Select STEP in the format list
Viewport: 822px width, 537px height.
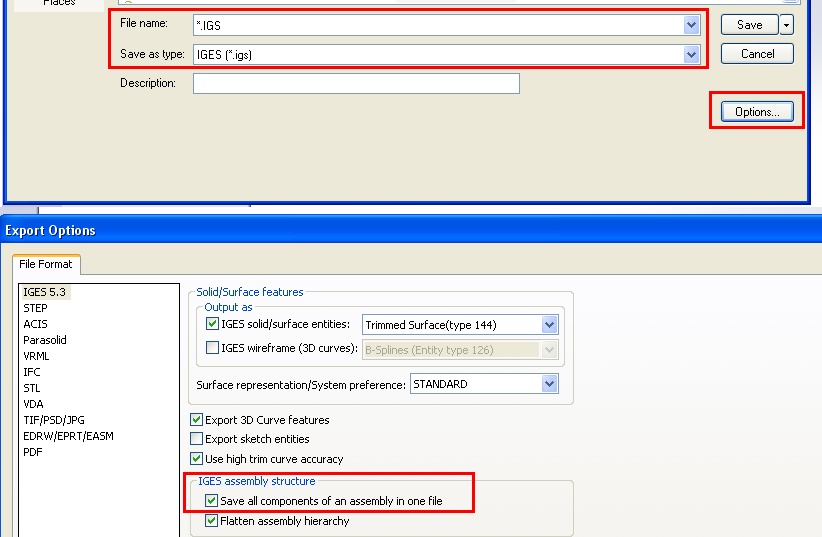point(35,308)
